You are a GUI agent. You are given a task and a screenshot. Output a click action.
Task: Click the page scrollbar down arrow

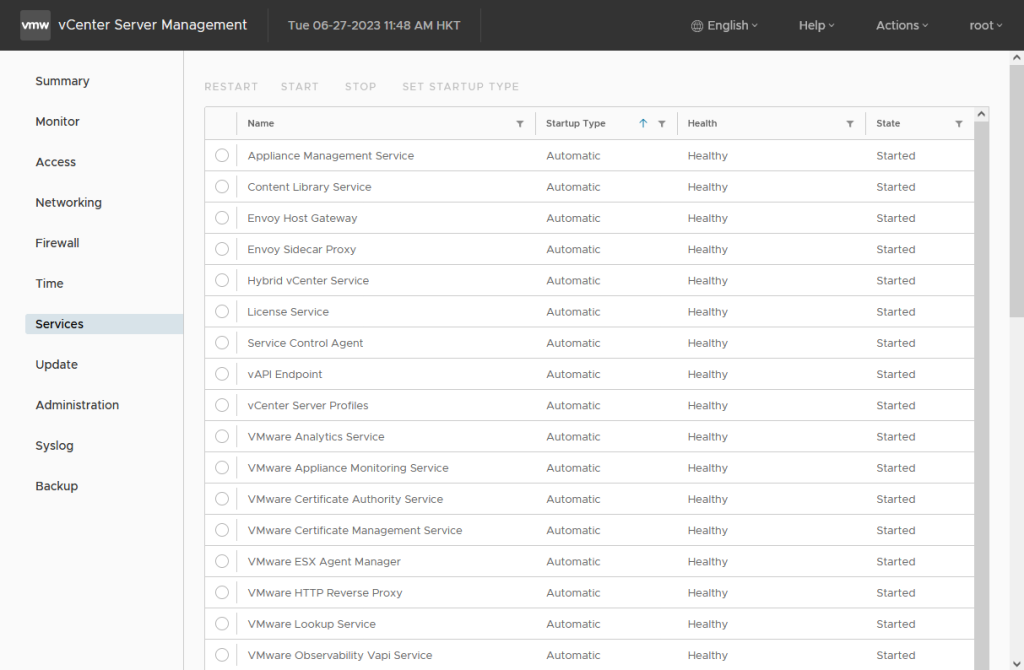tap(1016, 663)
